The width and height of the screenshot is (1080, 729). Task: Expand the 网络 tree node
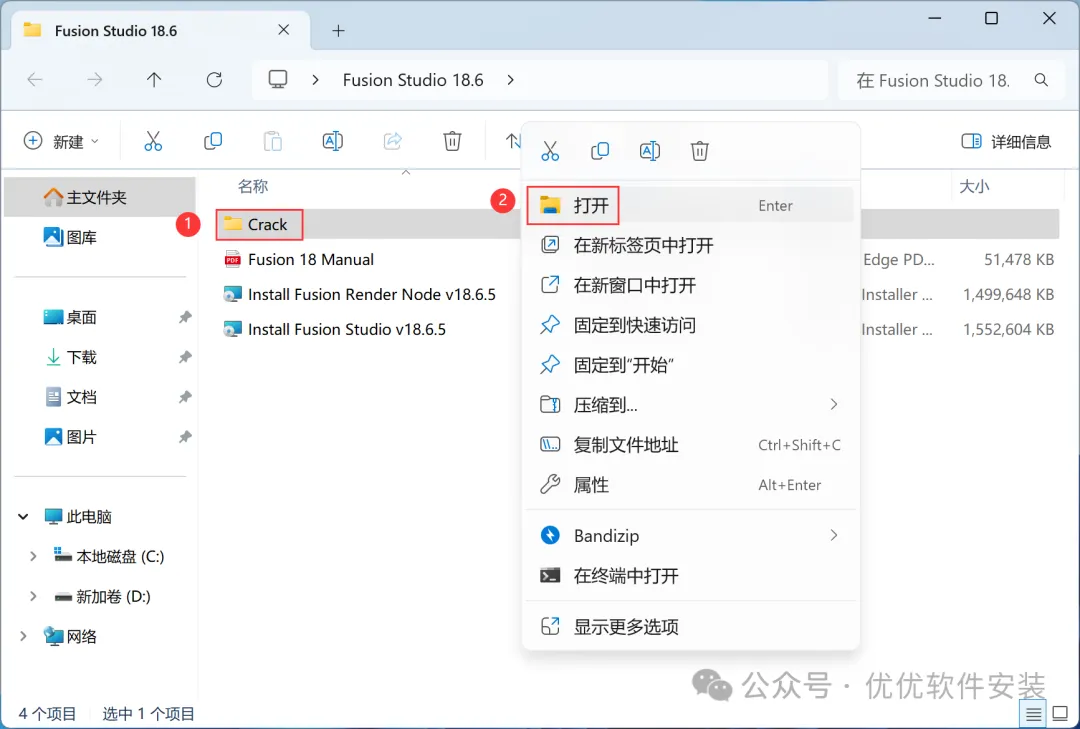pyautogui.click(x=23, y=636)
